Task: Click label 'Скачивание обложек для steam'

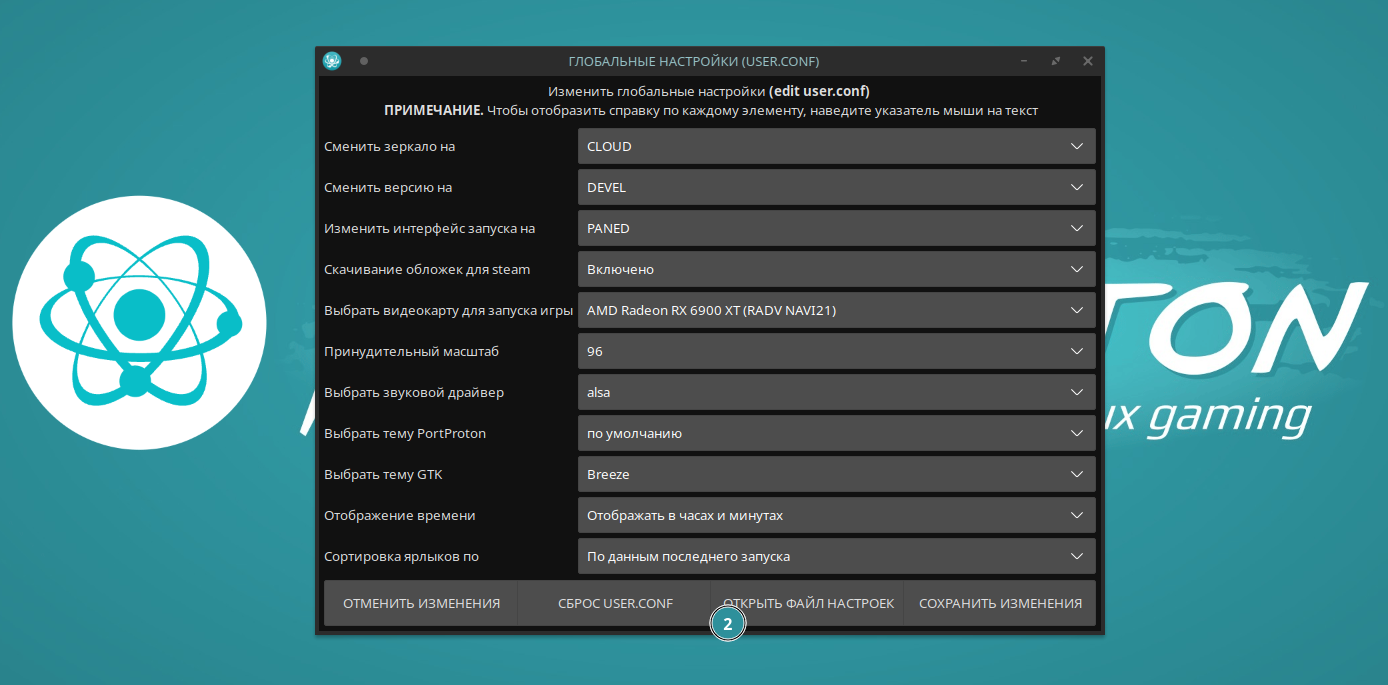Action: click(x=427, y=269)
